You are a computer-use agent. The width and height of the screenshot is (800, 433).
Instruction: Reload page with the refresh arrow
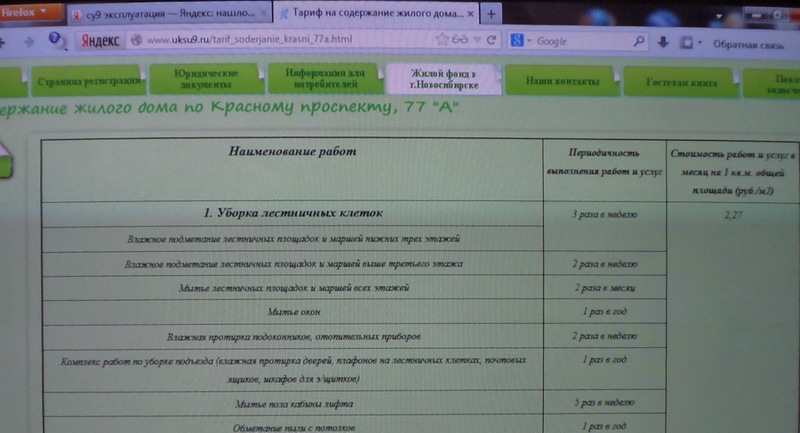coord(491,40)
